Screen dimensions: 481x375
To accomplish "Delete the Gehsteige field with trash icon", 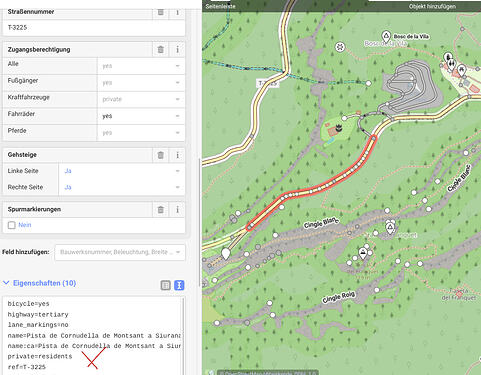I will 161,155.
